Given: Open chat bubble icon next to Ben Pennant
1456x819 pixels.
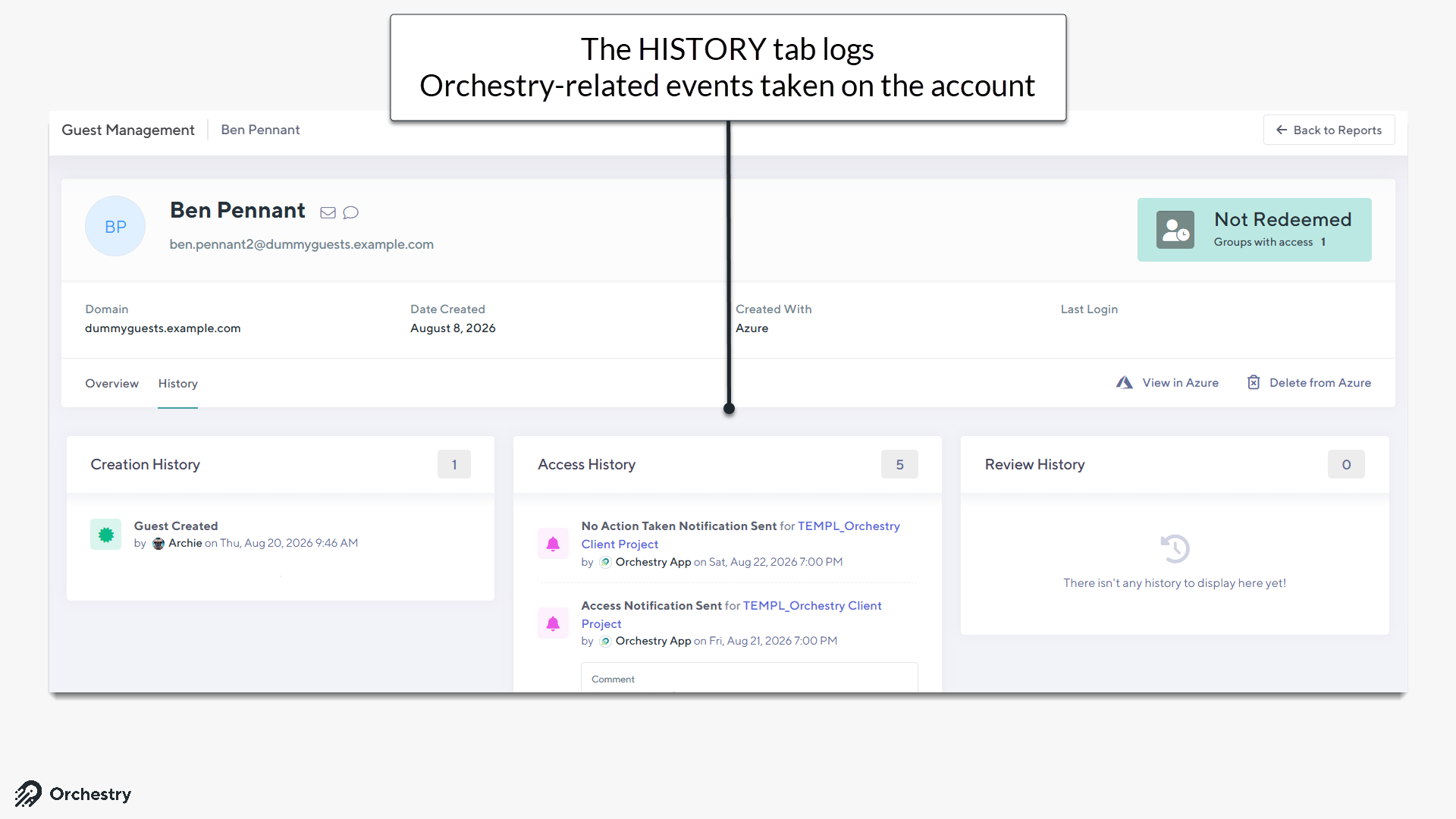Looking at the screenshot, I should click(350, 212).
